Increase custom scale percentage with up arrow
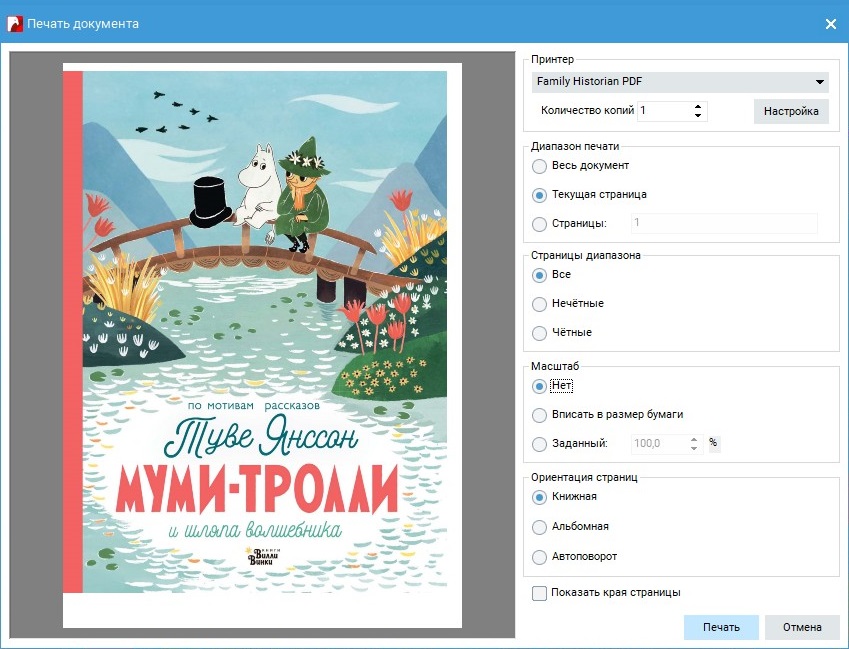The height and width of the screenshot is (649, 849). 694,440
